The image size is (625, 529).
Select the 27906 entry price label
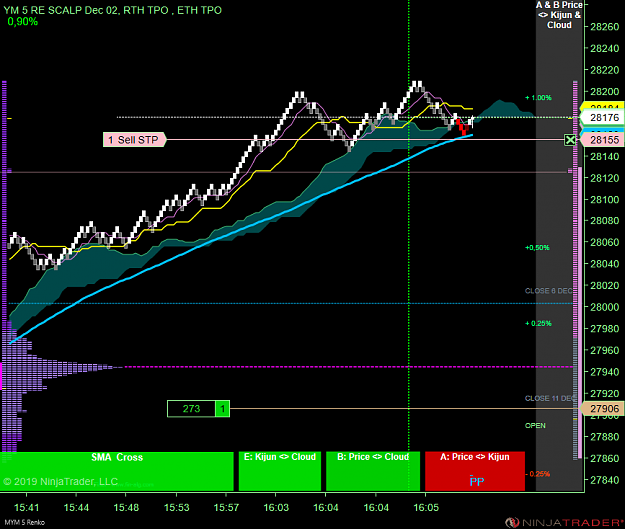(602, 409)
